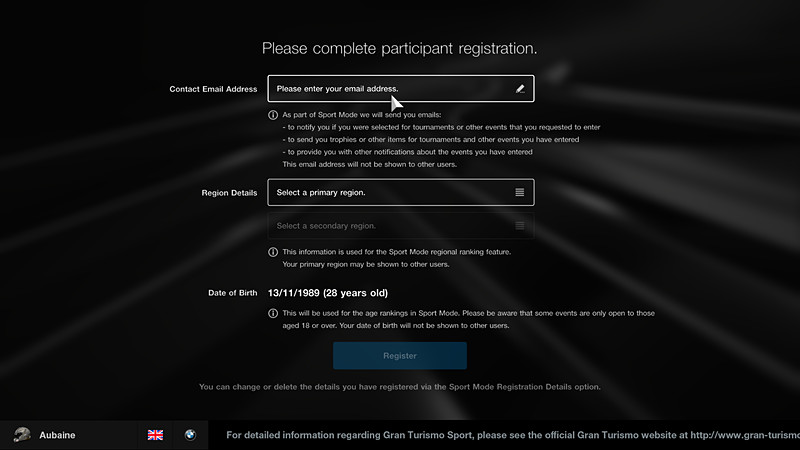
Task: Click info icon beside regional ranking note
Action: pos(273,252)
